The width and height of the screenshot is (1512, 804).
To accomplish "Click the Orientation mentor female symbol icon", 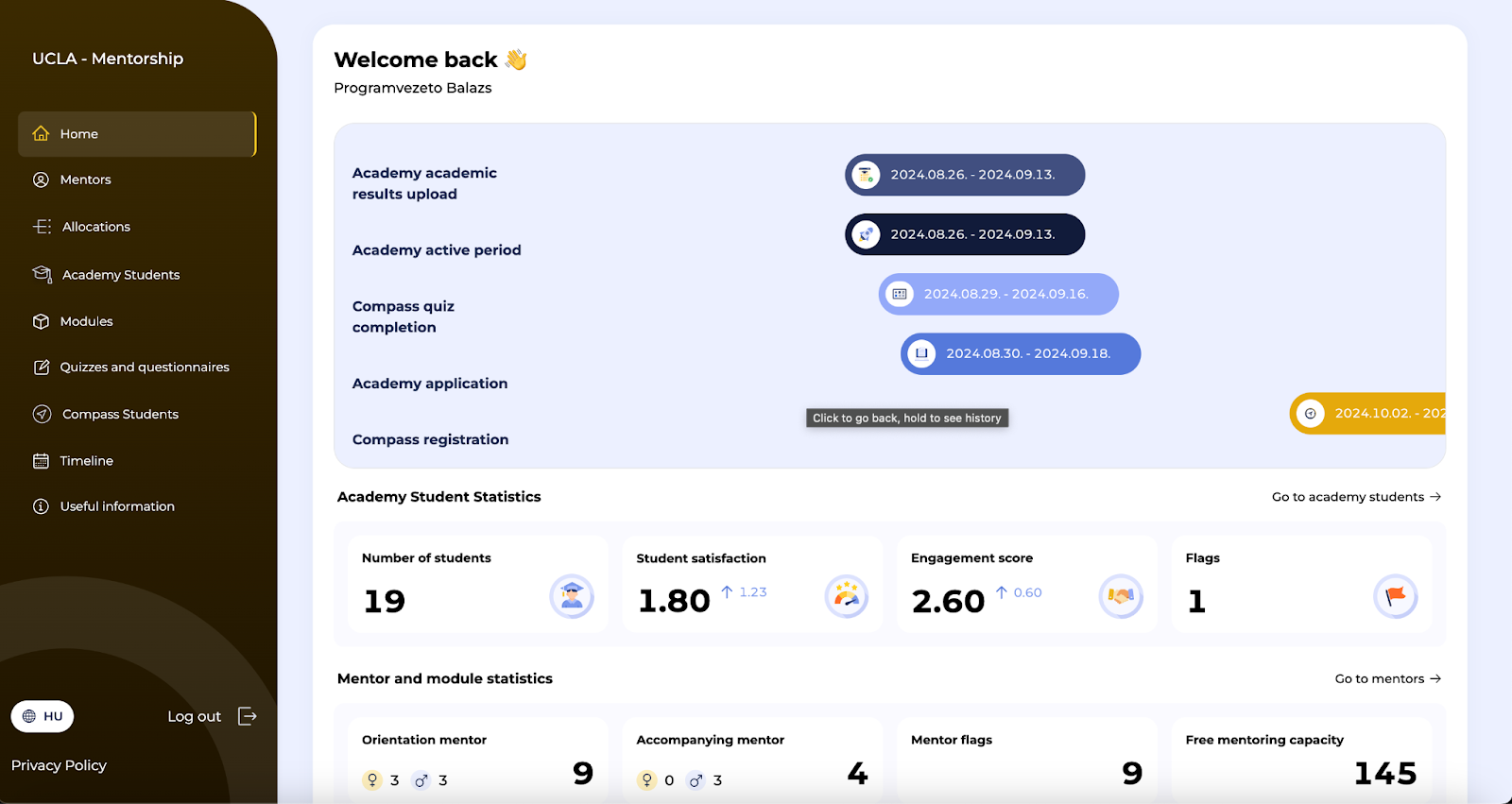I will pos(372,779).
